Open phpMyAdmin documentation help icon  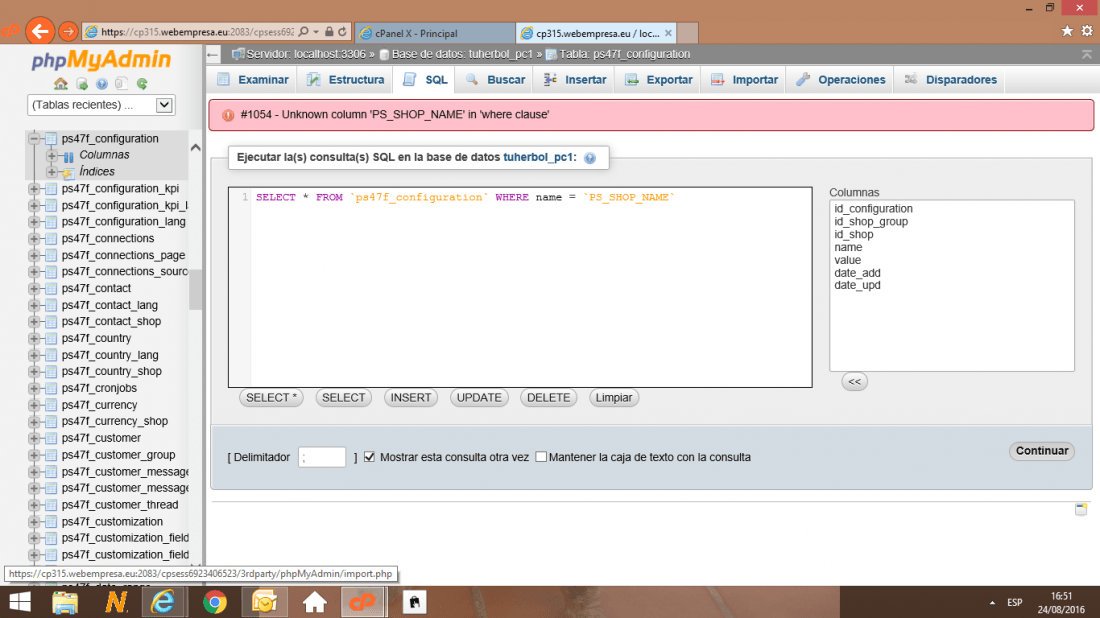tap(102, 84)
